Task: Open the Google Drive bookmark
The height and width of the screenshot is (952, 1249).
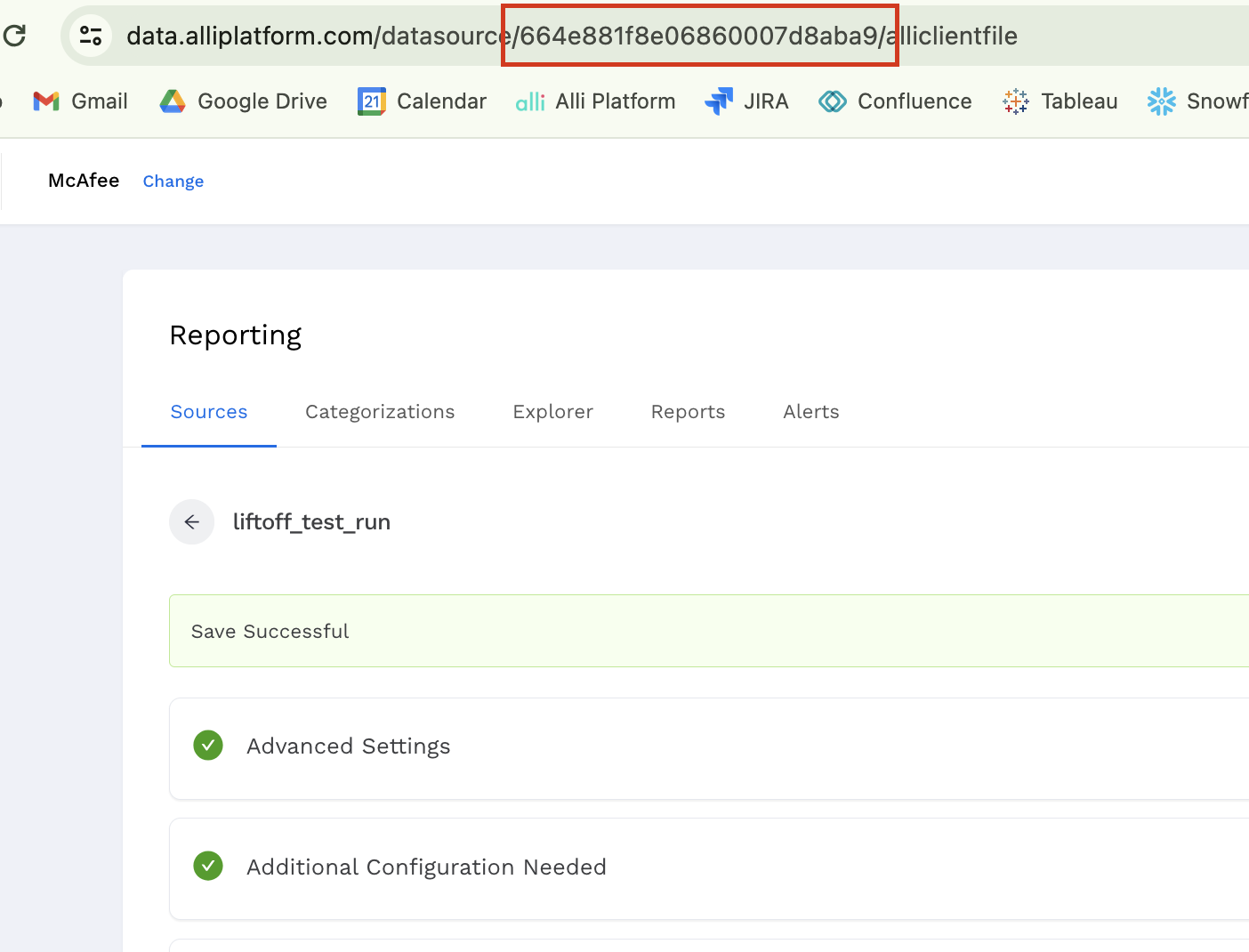Action: click(243, 101)
